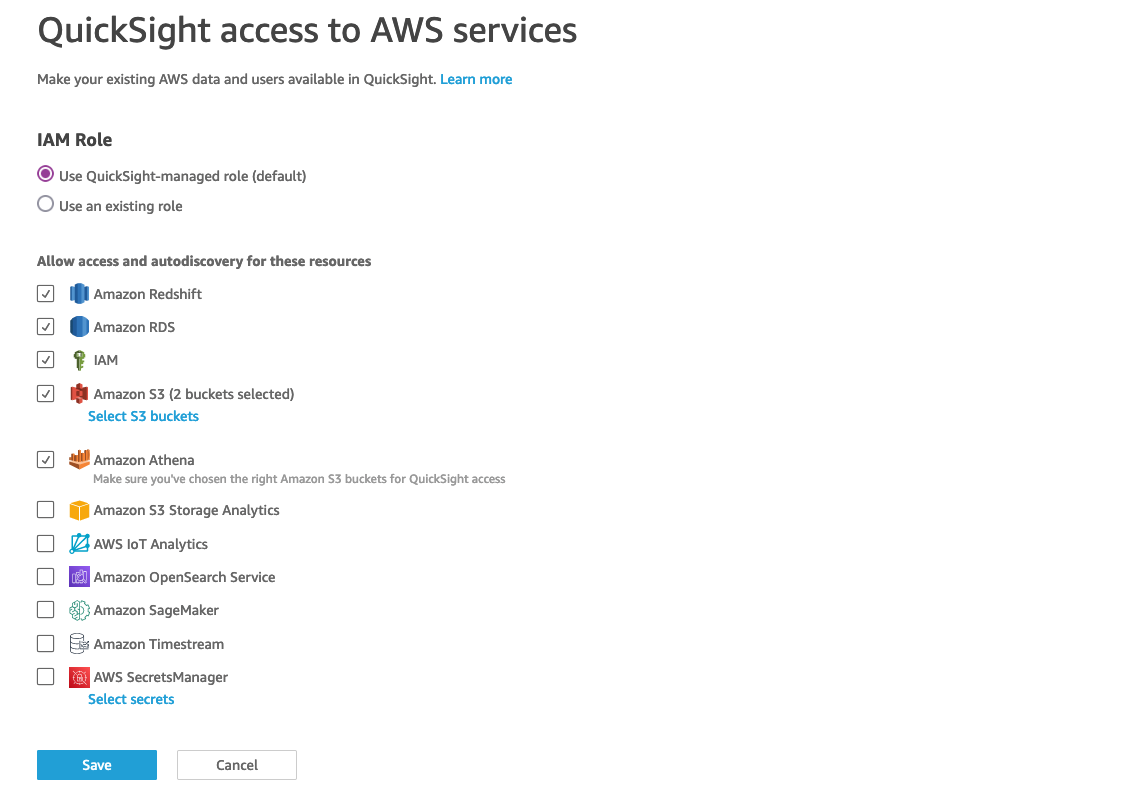
Task: Click the Amazon Redshift service icon
Action: coord(79,294)
